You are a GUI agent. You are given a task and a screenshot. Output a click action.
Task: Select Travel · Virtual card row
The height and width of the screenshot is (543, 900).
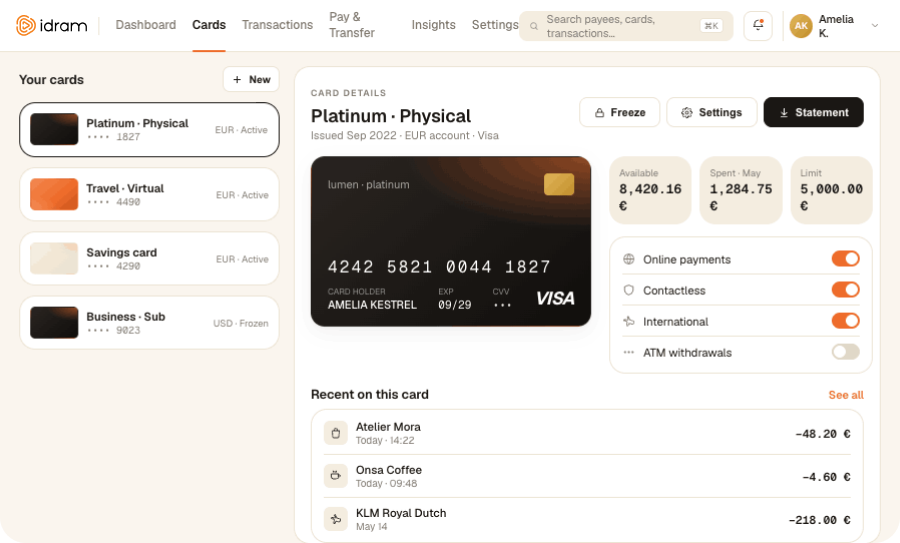pos(149,195)
